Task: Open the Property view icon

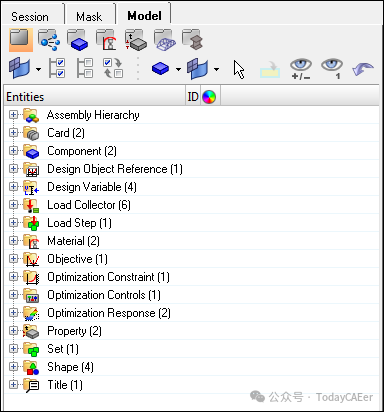Action: pos(135,40)
